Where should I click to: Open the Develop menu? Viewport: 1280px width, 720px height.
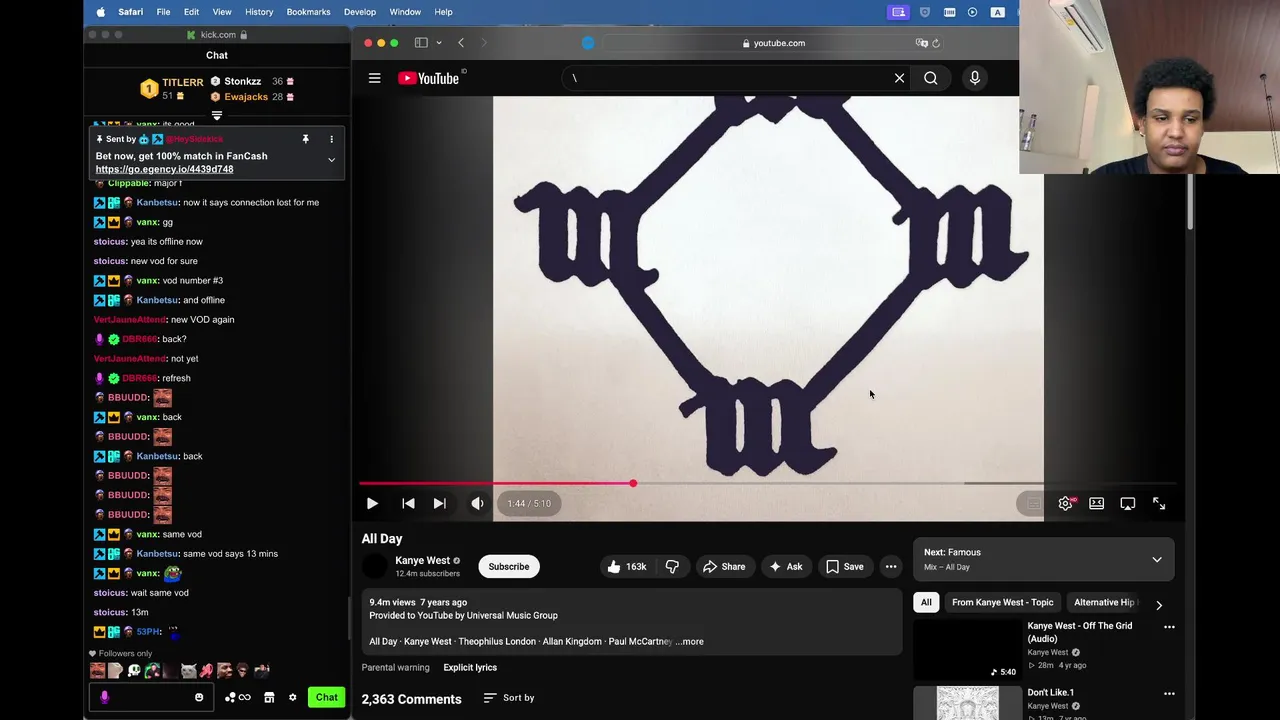pos(360,12)
